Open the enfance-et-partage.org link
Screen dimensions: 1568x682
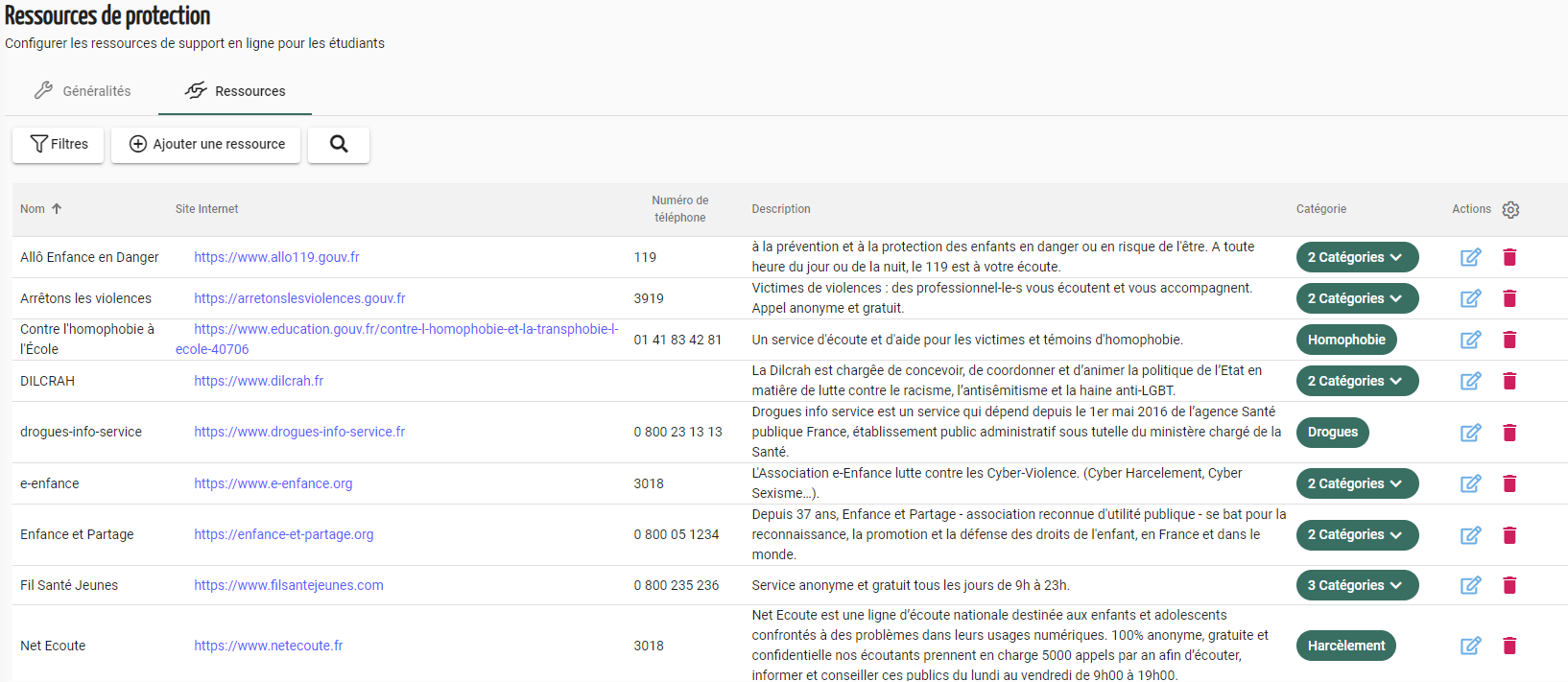coord(284,534)
